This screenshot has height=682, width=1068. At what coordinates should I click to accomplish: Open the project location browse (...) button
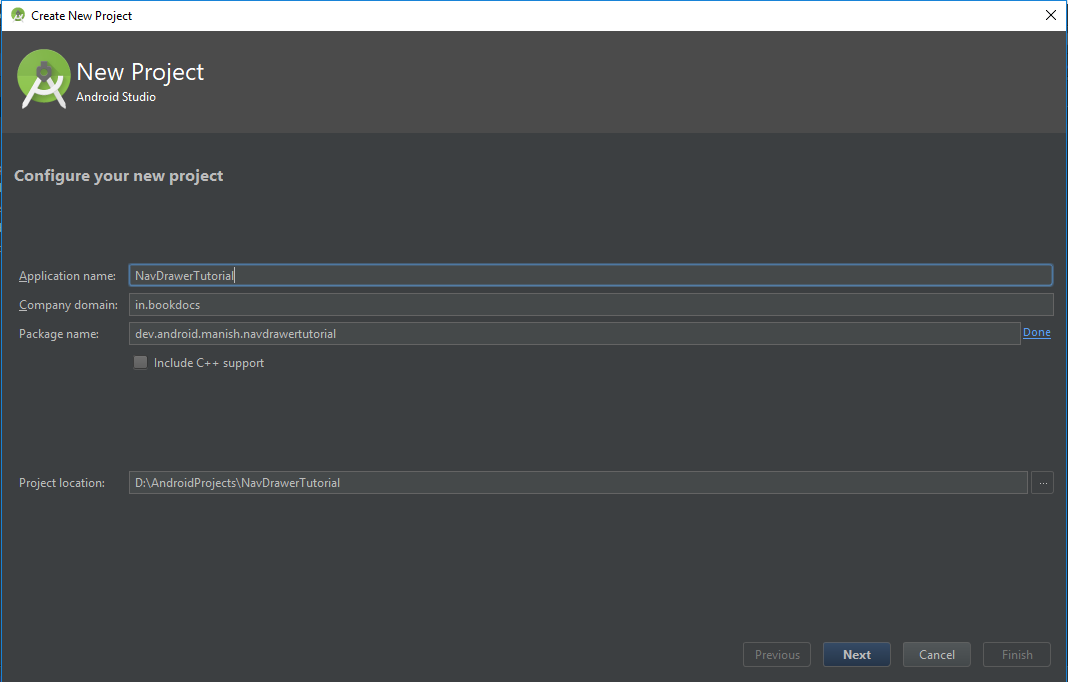click(x=1042, y=482)
